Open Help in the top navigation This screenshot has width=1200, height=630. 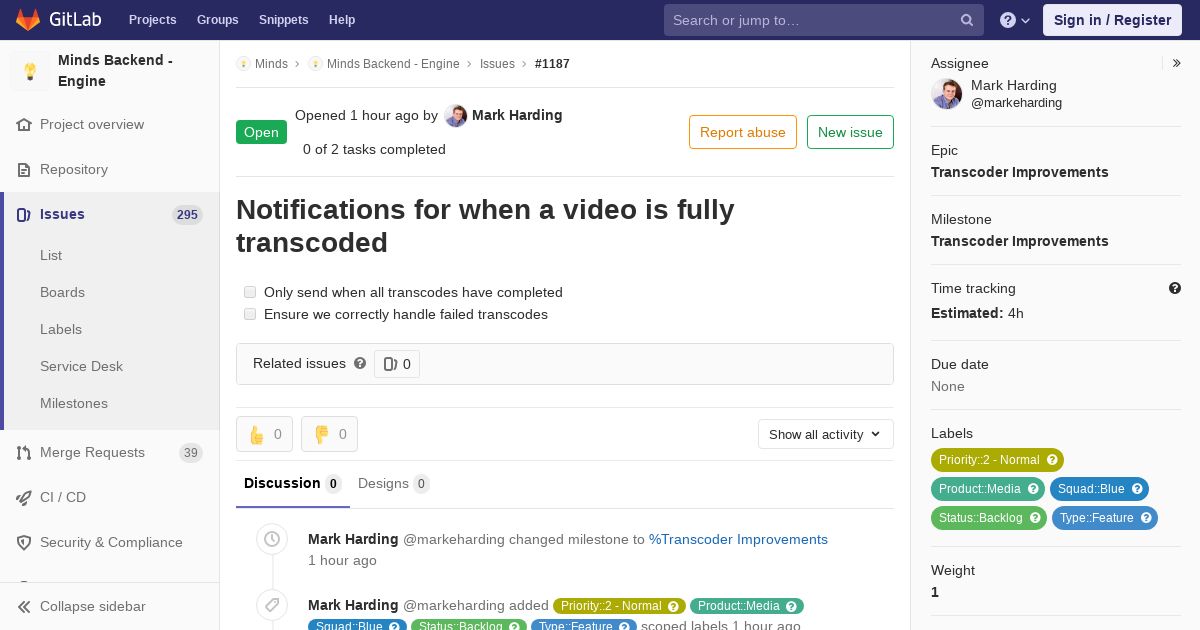342,20
